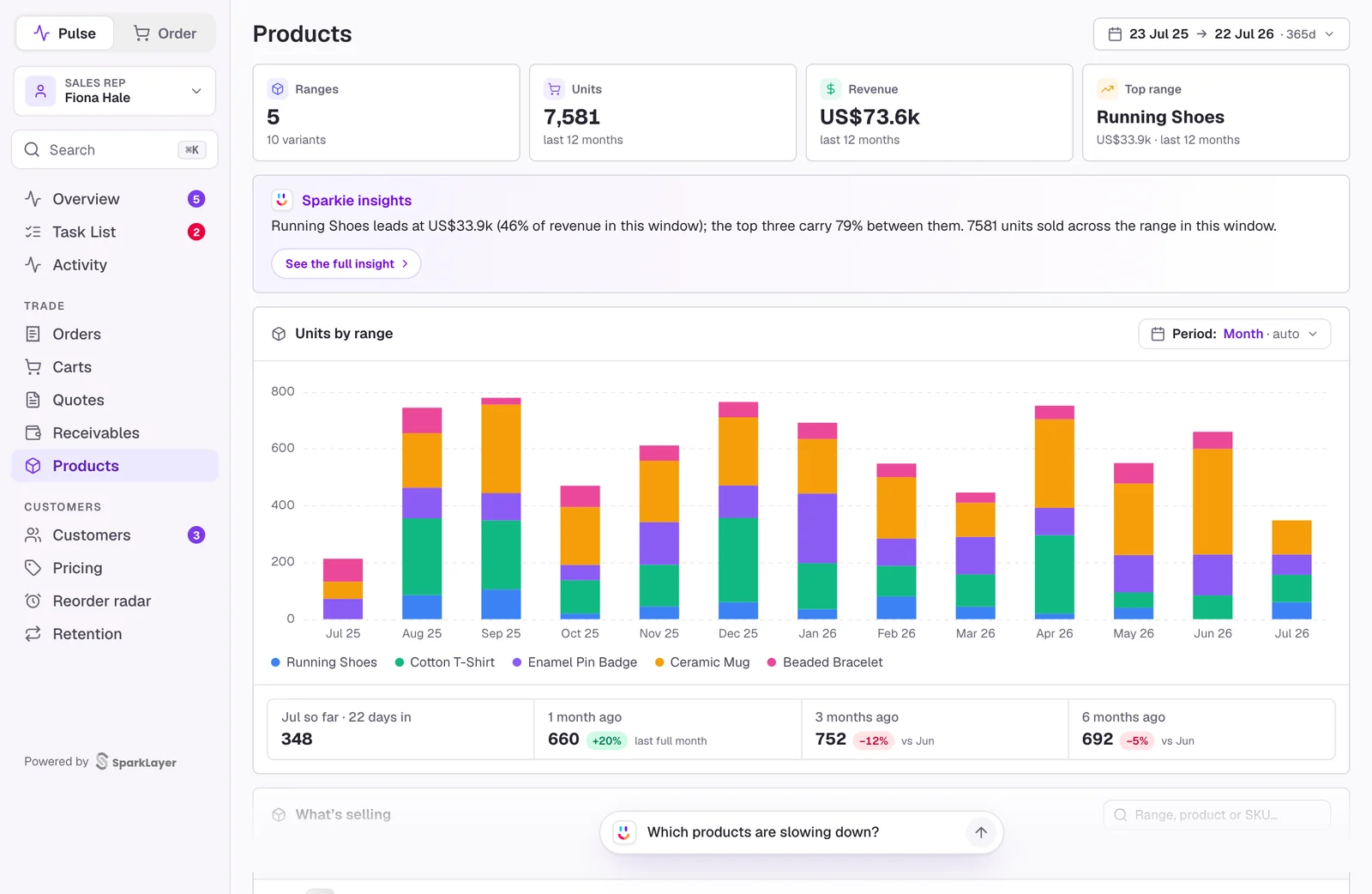This screenshot has width=1372, height=894.
Task: Click See the full insight button
Action: tap(346, 263)
